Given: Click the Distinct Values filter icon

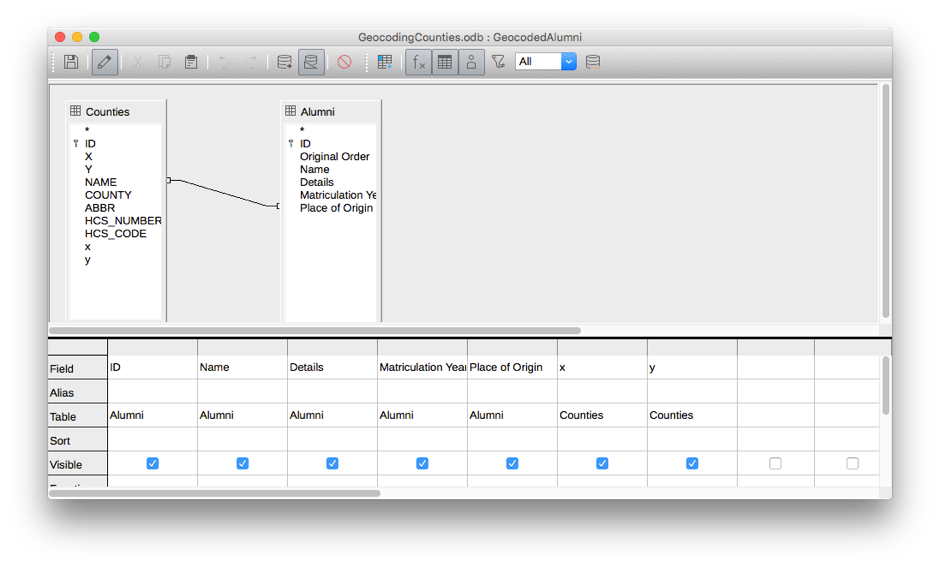Looking at the screenshot, I should click(498, 62).
